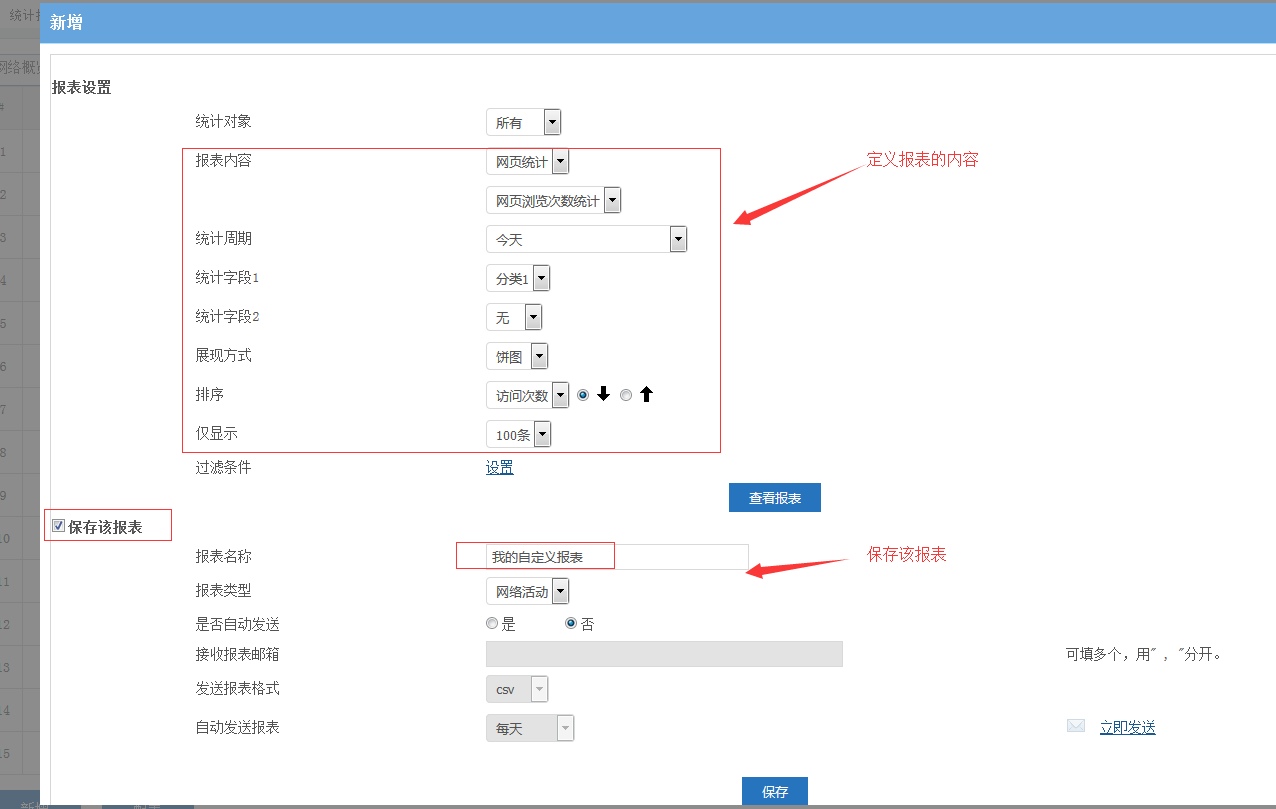
Task: Toggle the 保存该报表 checkbox
Action: 59,526
